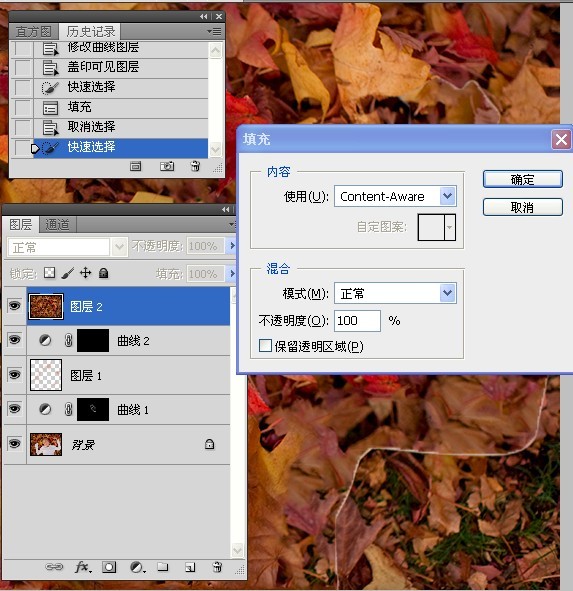Click chain link icon of 曲线 2
The width and height of the screenshot is (573, 591).
(x=68, y=341)
